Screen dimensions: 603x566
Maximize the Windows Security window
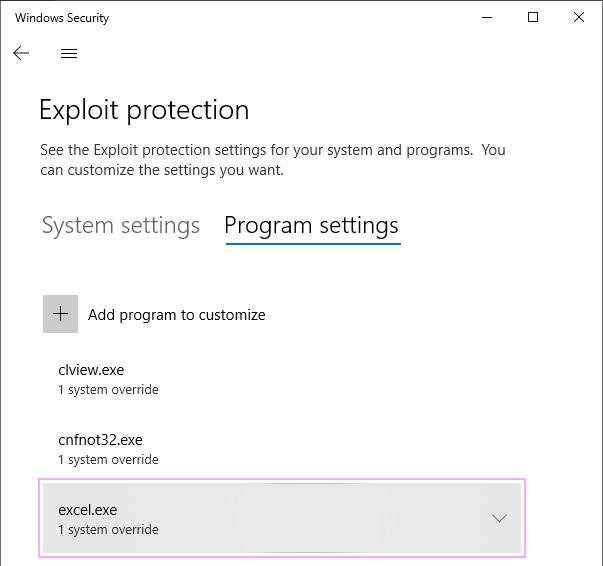[533, 17]
